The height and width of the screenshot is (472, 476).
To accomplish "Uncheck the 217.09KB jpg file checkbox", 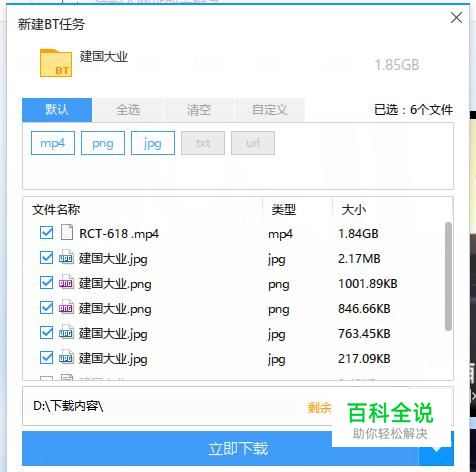I will 46,358.
